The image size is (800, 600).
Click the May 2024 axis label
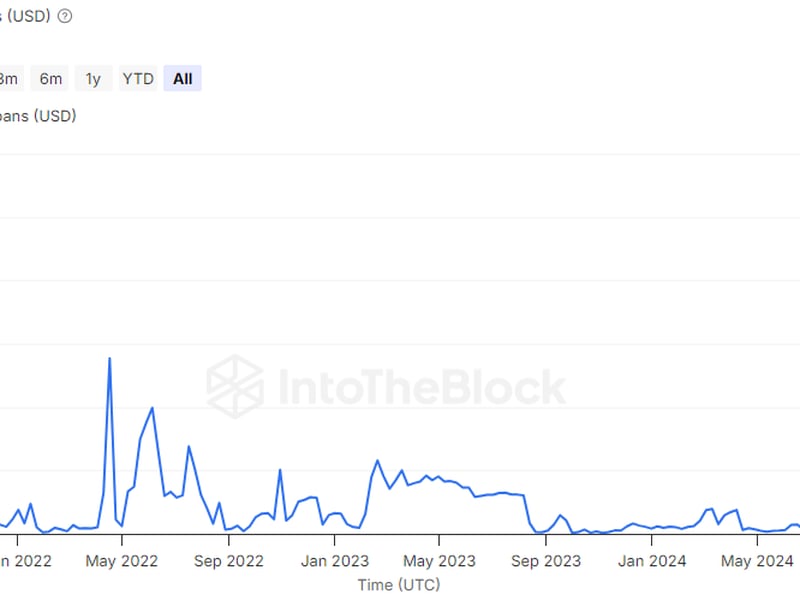point(757,561)
